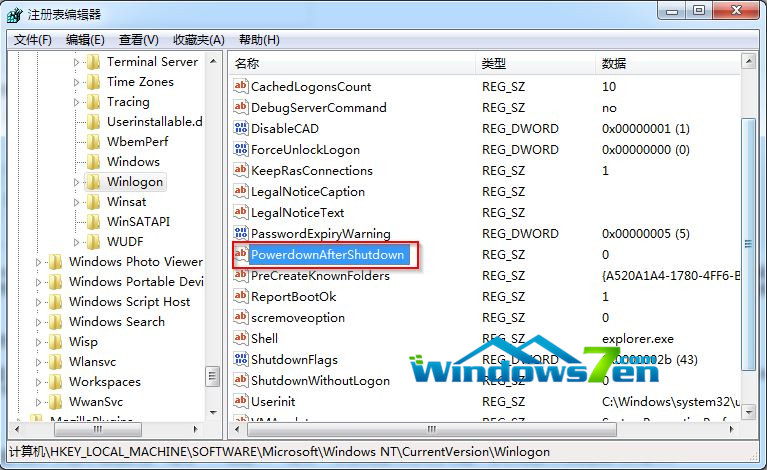Select the WinSATAPI key
The image size is (767, 470).
[x=138, y=222]
